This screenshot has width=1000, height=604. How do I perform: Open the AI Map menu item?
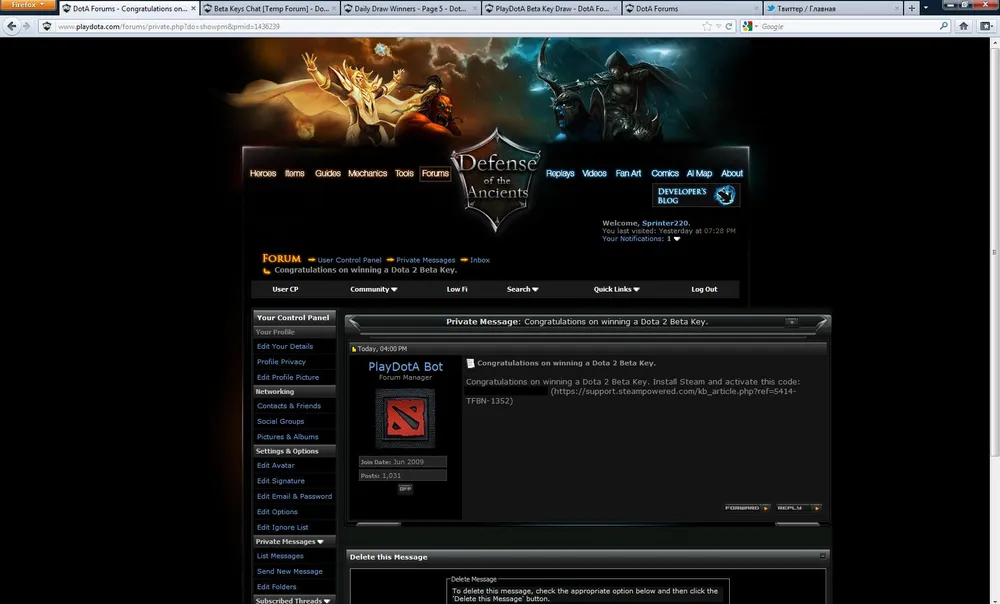point(699,173)
